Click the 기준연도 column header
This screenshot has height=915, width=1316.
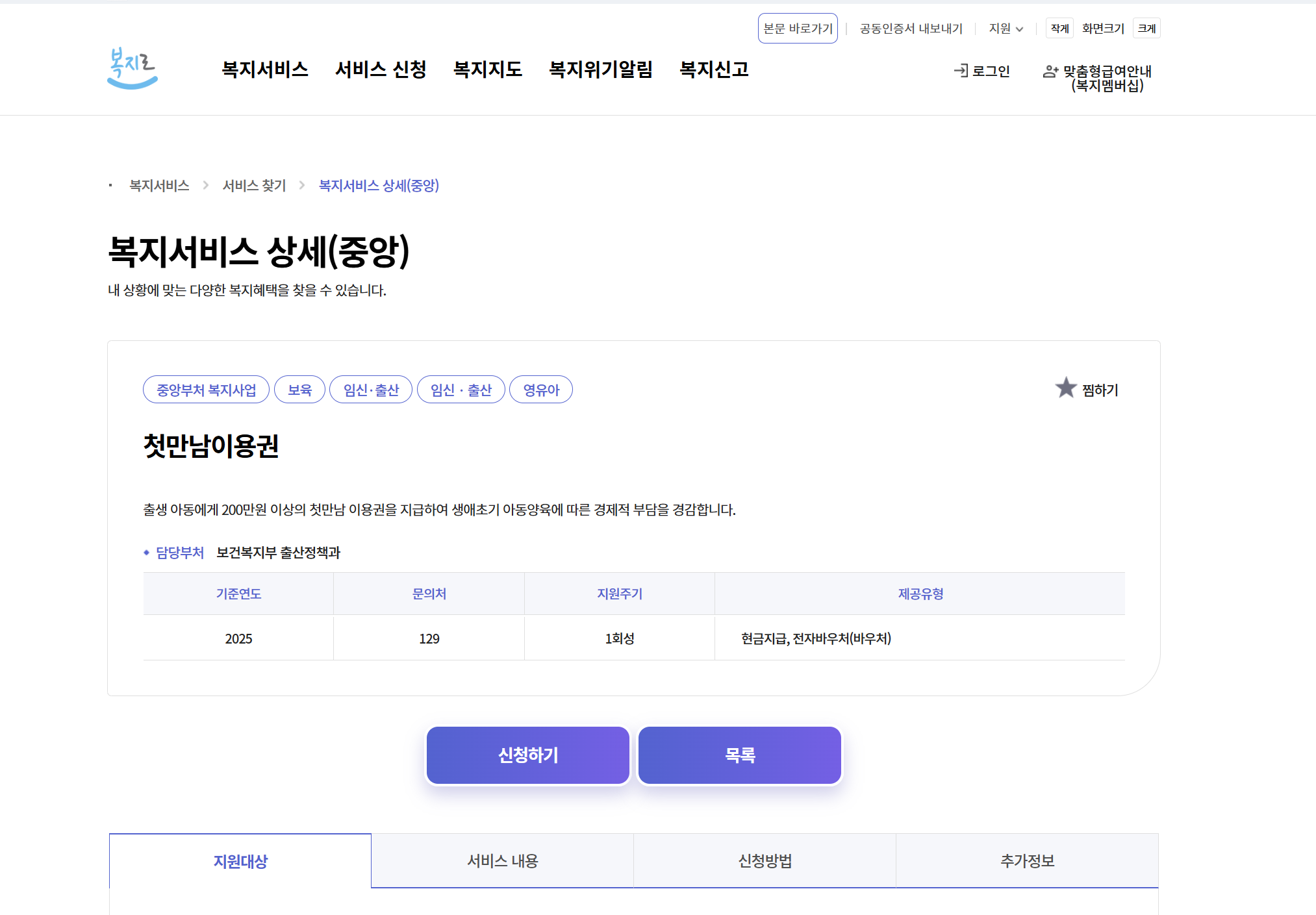(238, 594)
